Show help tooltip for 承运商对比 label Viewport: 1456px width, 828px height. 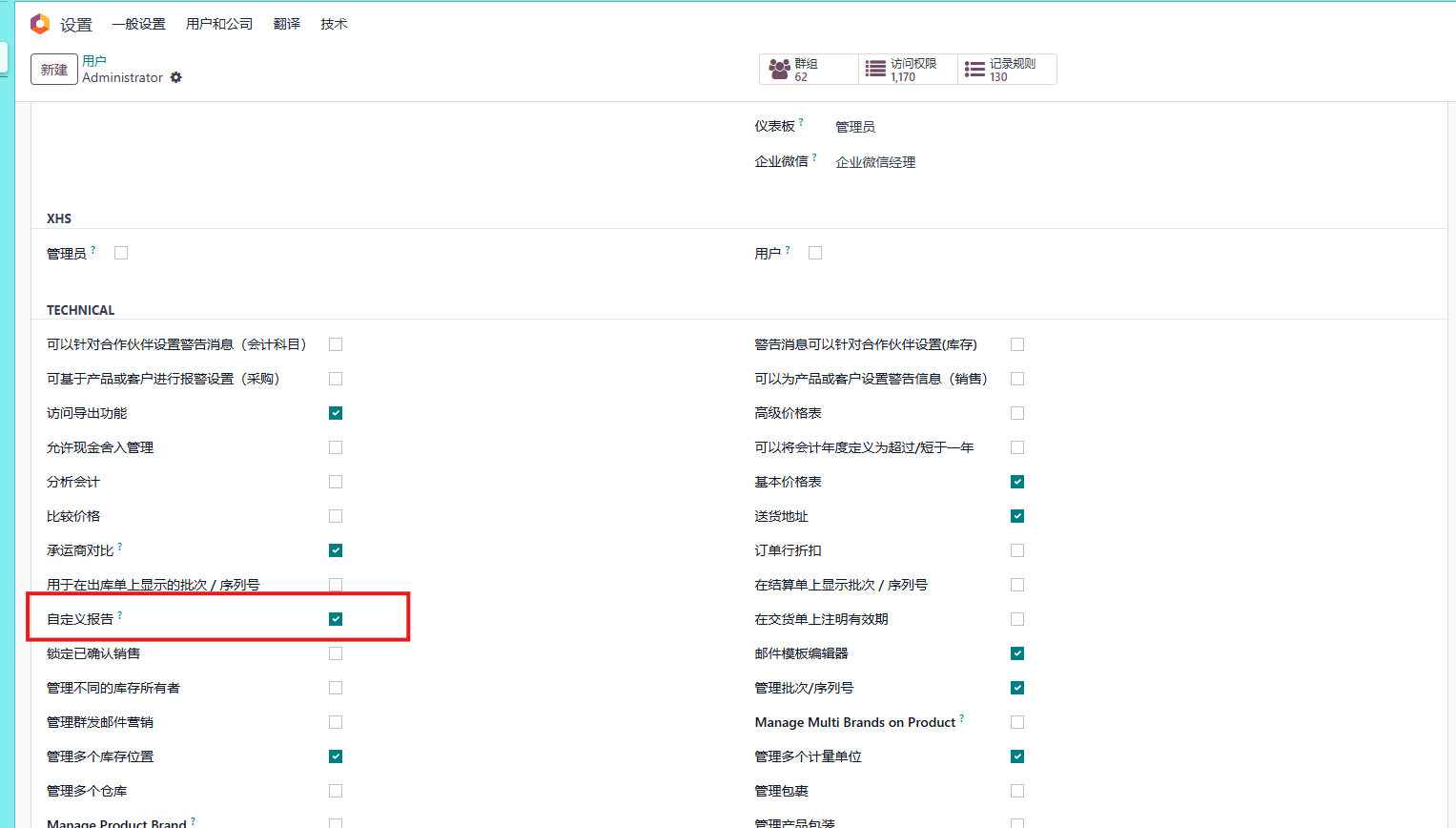(x=120, y=547)
